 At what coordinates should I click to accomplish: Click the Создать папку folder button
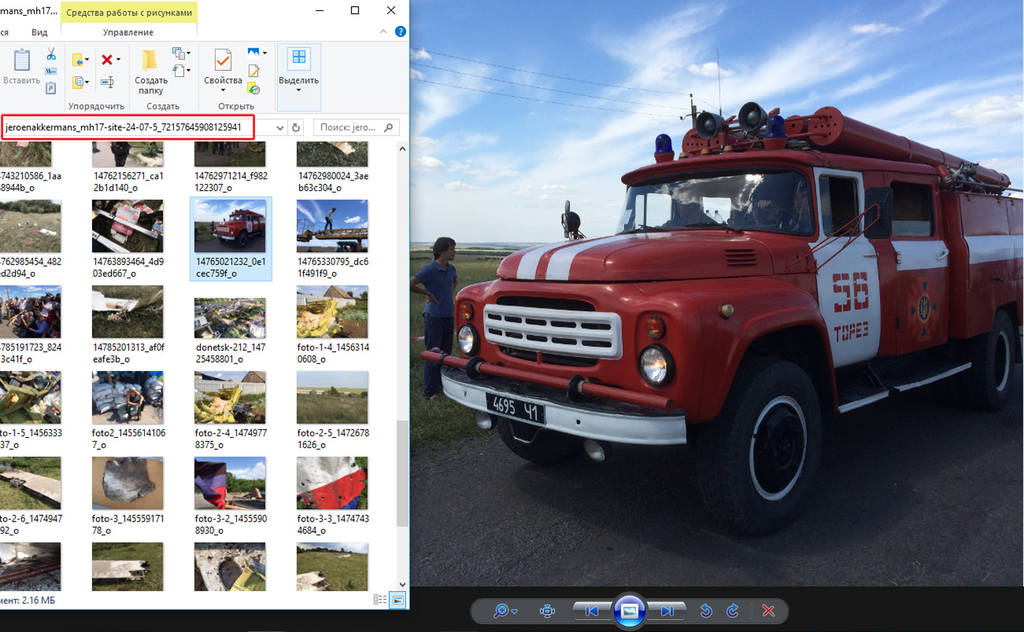[151, 72]
